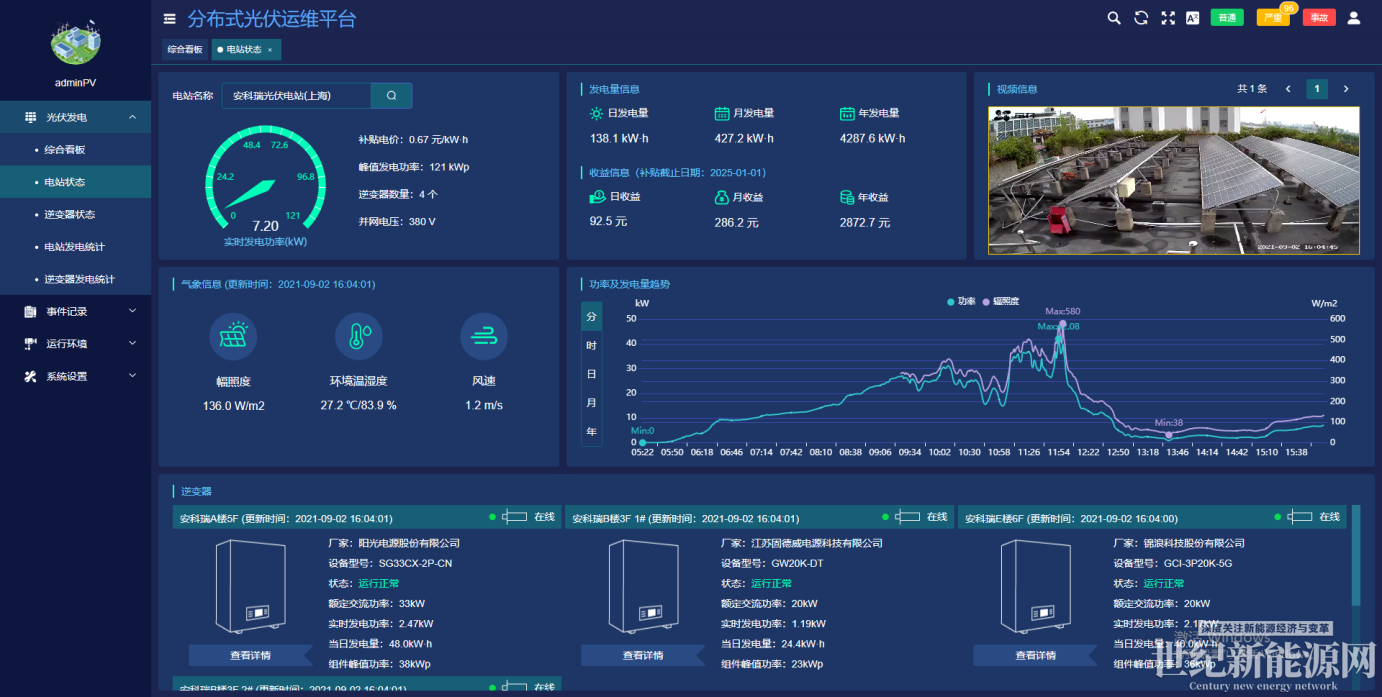Click the inverter list vertical scrollbar

coord(1356,555)
